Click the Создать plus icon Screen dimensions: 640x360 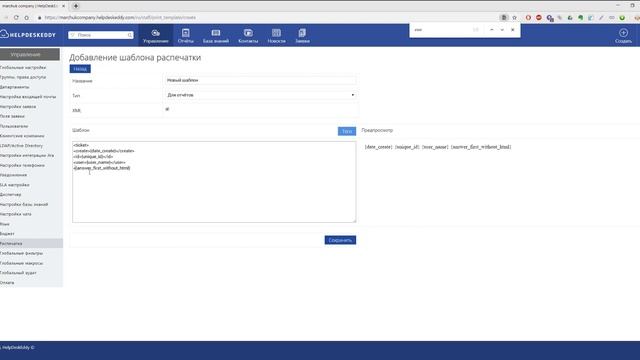coord(623,33)
